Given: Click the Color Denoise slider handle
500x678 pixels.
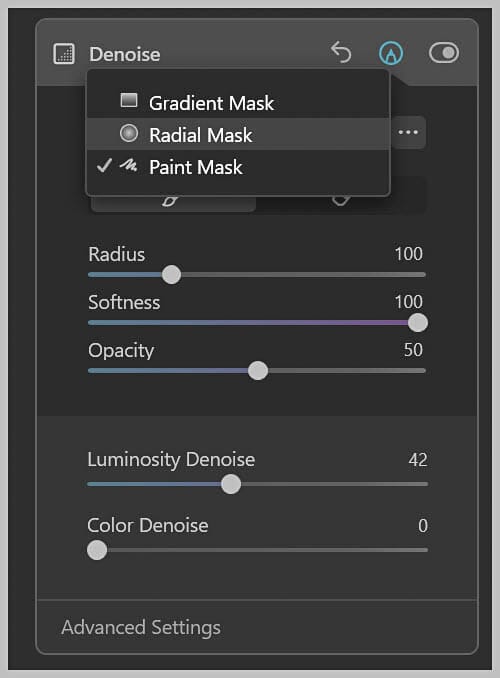Looking at the screenshot, I should tap(97, 550).
